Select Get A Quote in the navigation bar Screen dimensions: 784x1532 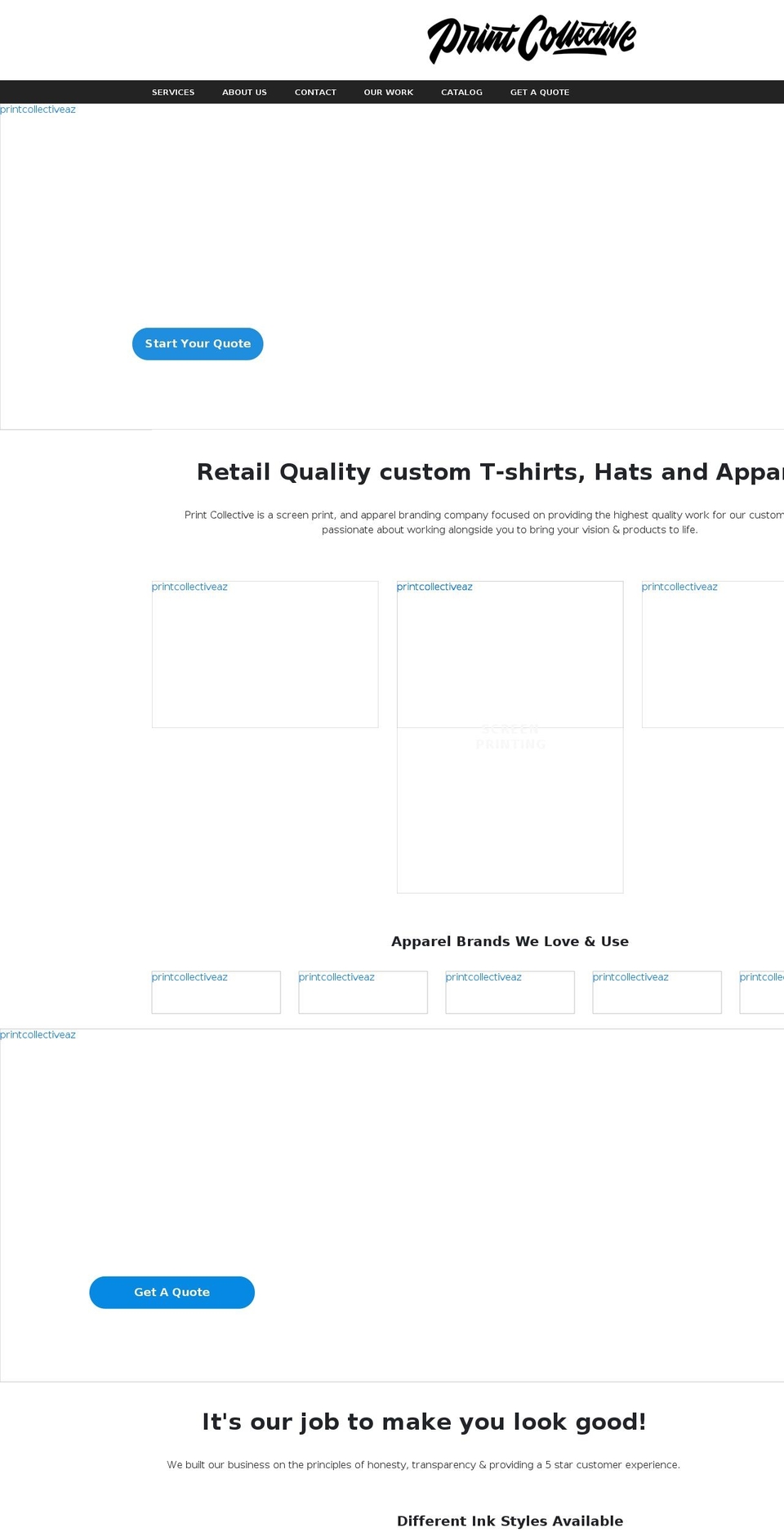point(540,92)
